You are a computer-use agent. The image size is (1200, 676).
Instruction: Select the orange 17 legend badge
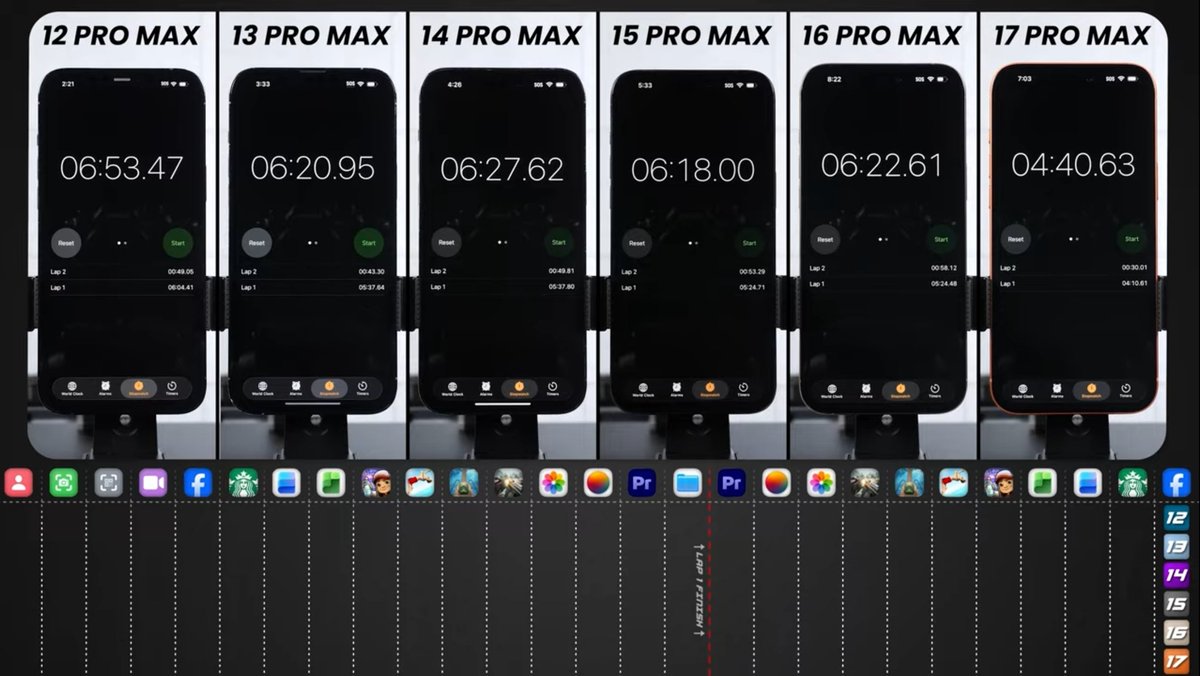click(1176, 660)
